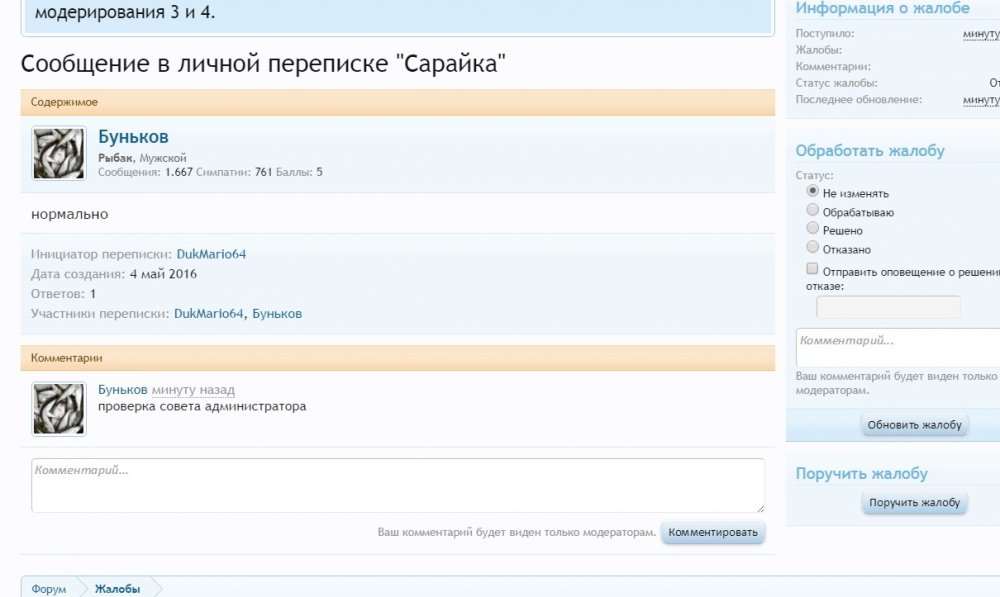Select 'Обрабатываю' status radio button
1000x597 pixels.
coord(813,210)
